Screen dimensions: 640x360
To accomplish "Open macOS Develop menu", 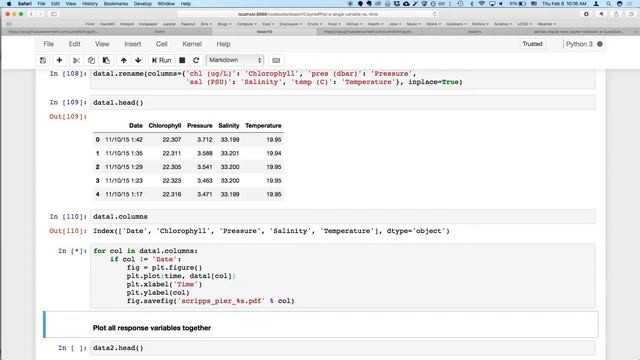I will tap(142, 4).
